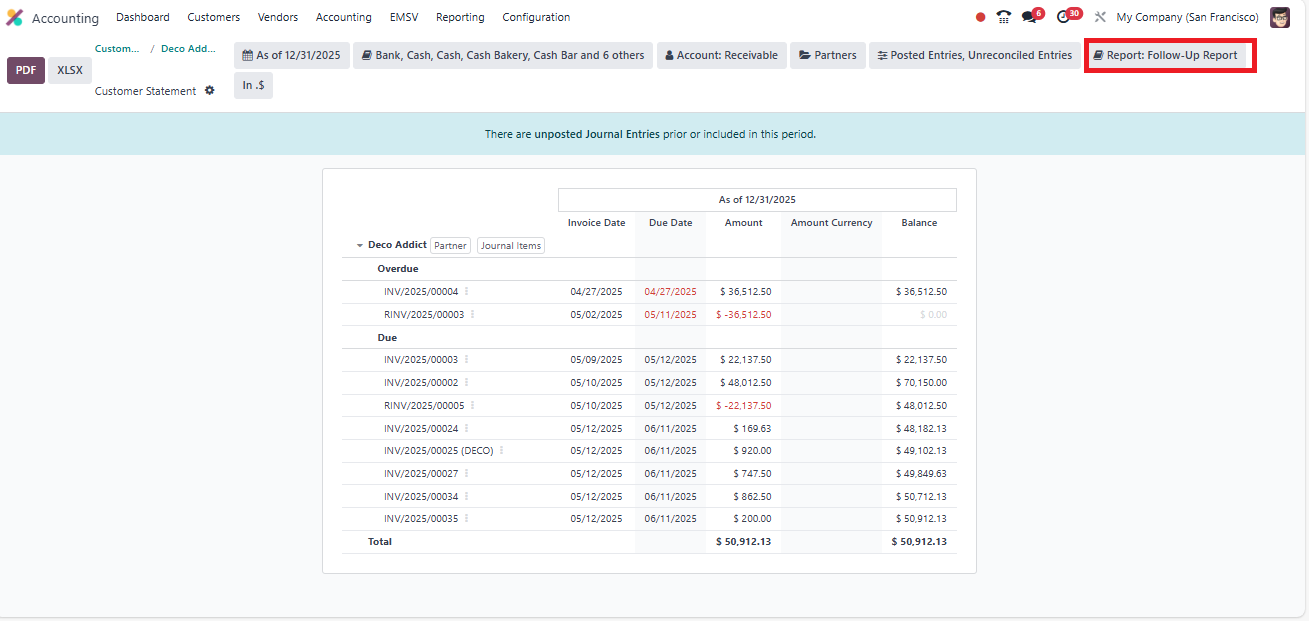Open Posted Entries, Unreconciled Entries options
The image size is (1309, 621).
click(x=975, y=55)
